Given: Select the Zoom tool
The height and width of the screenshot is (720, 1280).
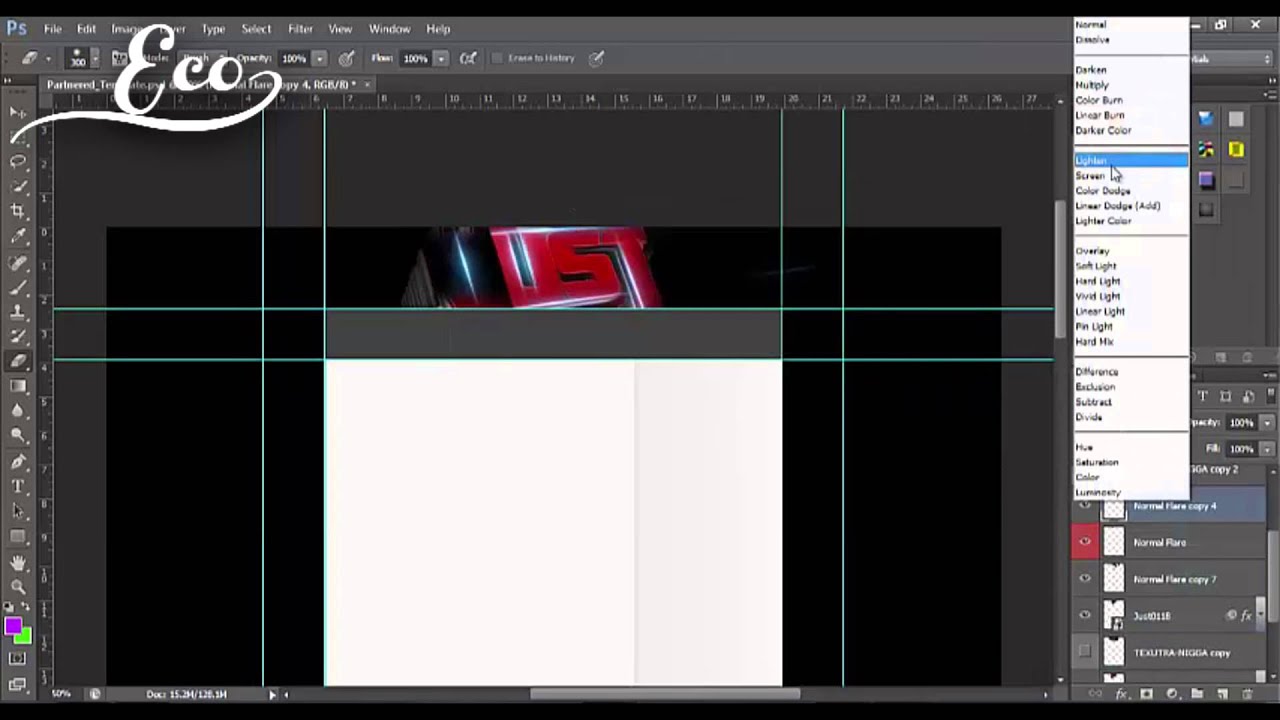Looking at the screenshot, I should coord(18,588).
